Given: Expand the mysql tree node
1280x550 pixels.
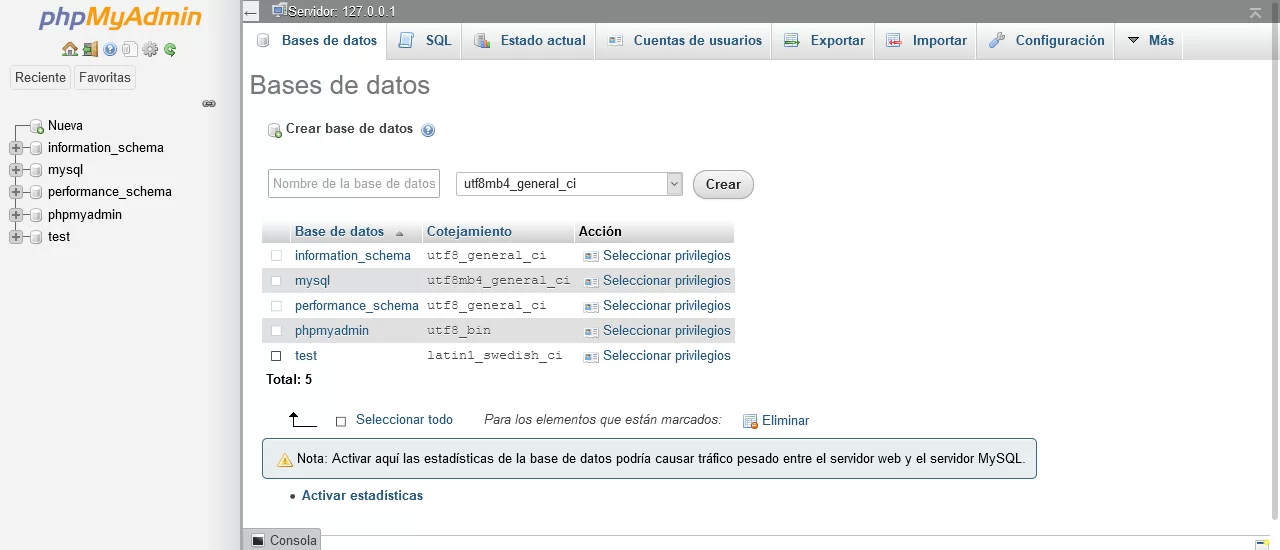Looking at the screenshot, I should tap(16, 170).
